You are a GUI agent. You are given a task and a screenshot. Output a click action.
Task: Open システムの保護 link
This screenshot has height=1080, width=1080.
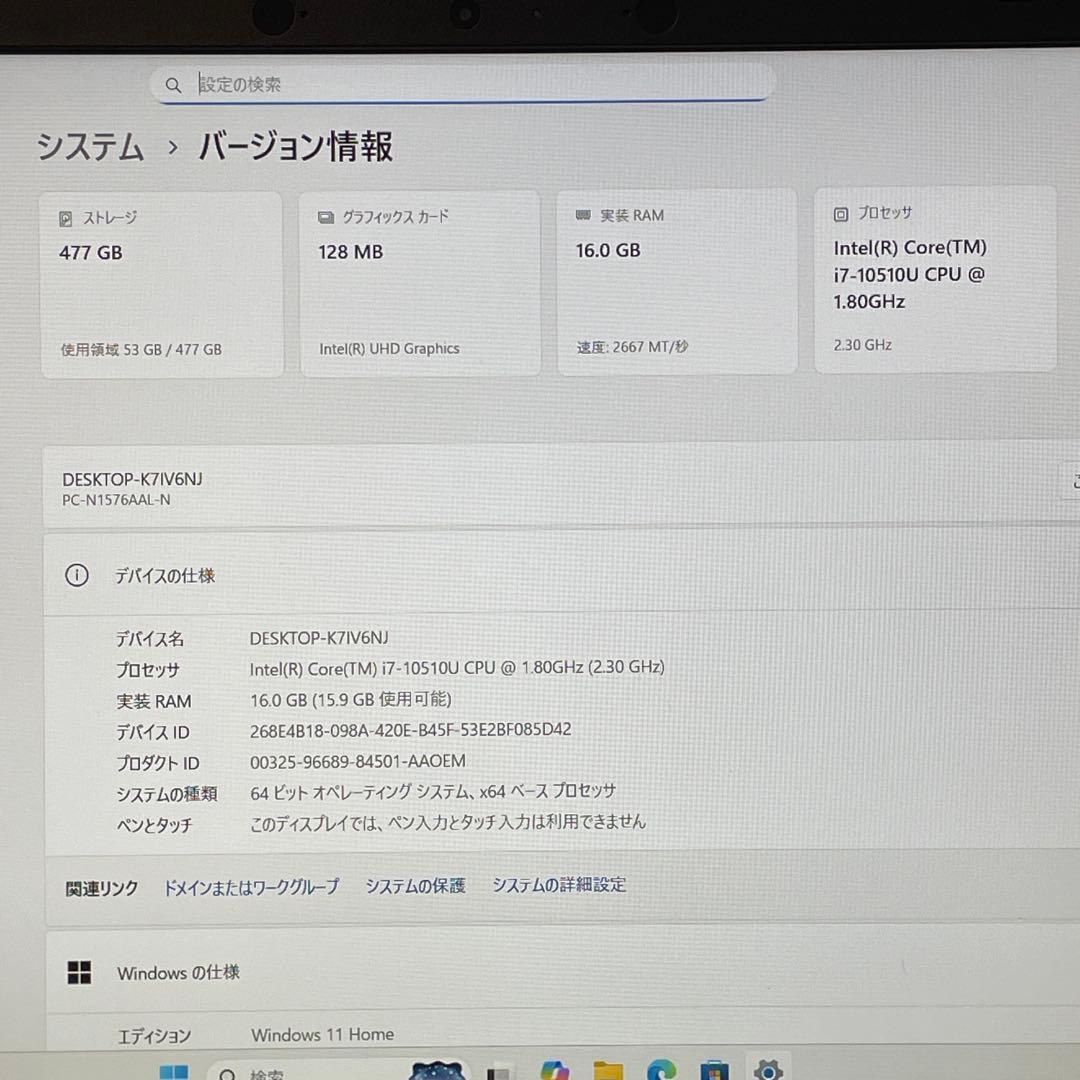(x=415, y=886)
